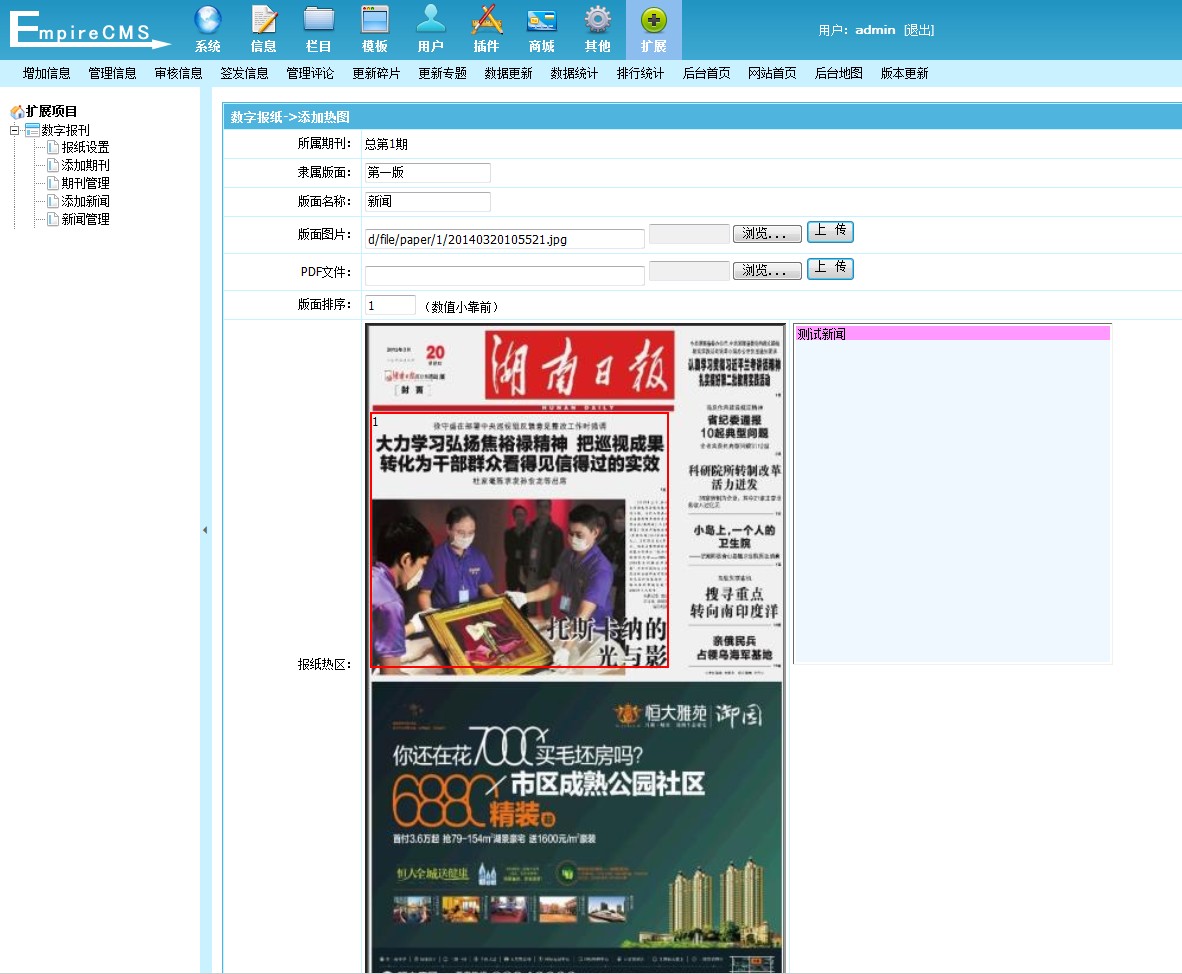This screenshot has height=974, width=1182.
Task: Open the 商城 card icon
Action: (542, 20)
